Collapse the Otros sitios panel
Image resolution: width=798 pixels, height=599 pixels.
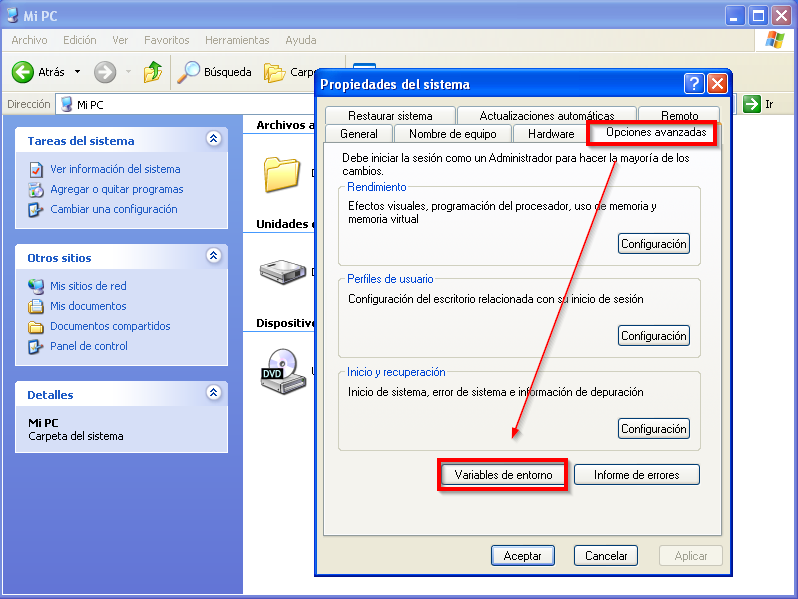pos(212,257)
